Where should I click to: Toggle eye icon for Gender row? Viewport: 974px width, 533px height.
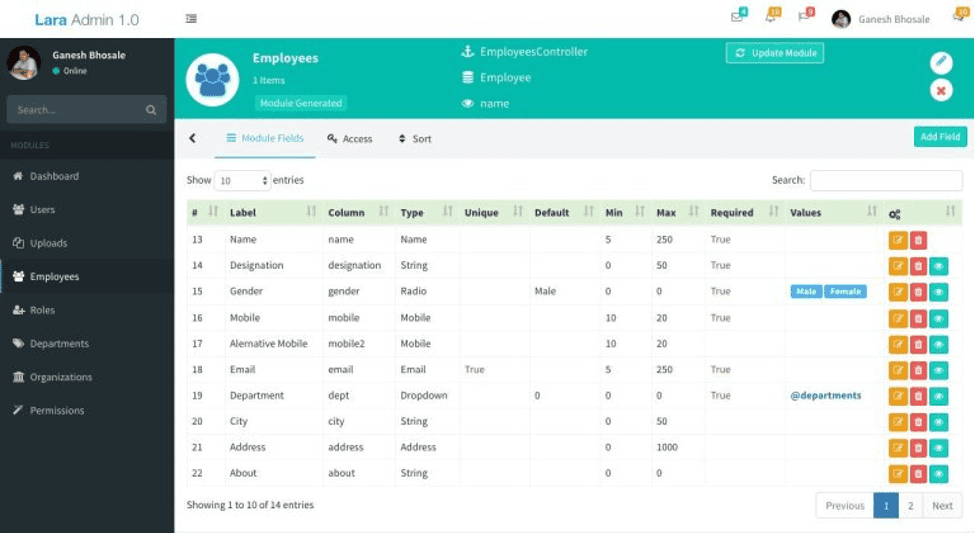coord(939,292)
